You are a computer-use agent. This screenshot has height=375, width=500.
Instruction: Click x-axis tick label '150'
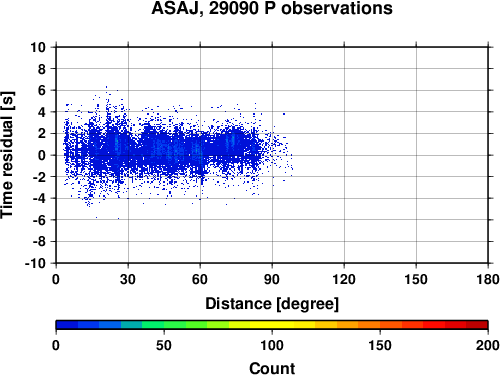(x=416, y=279)
